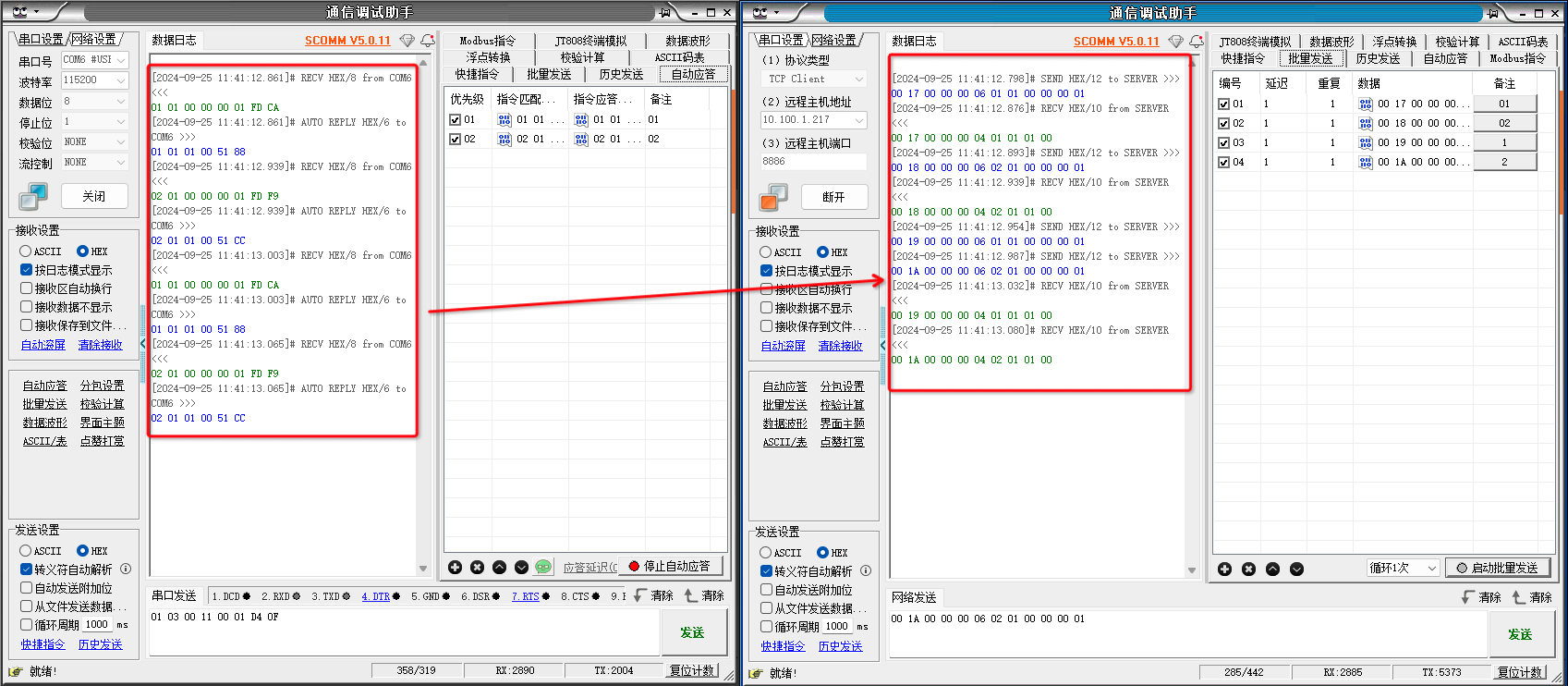Viewport: 1568px width, 686px height.
Task: Click the move-up arrow icon in auto-reply panel
Action: pyautogui.click(x=499, y=567)
